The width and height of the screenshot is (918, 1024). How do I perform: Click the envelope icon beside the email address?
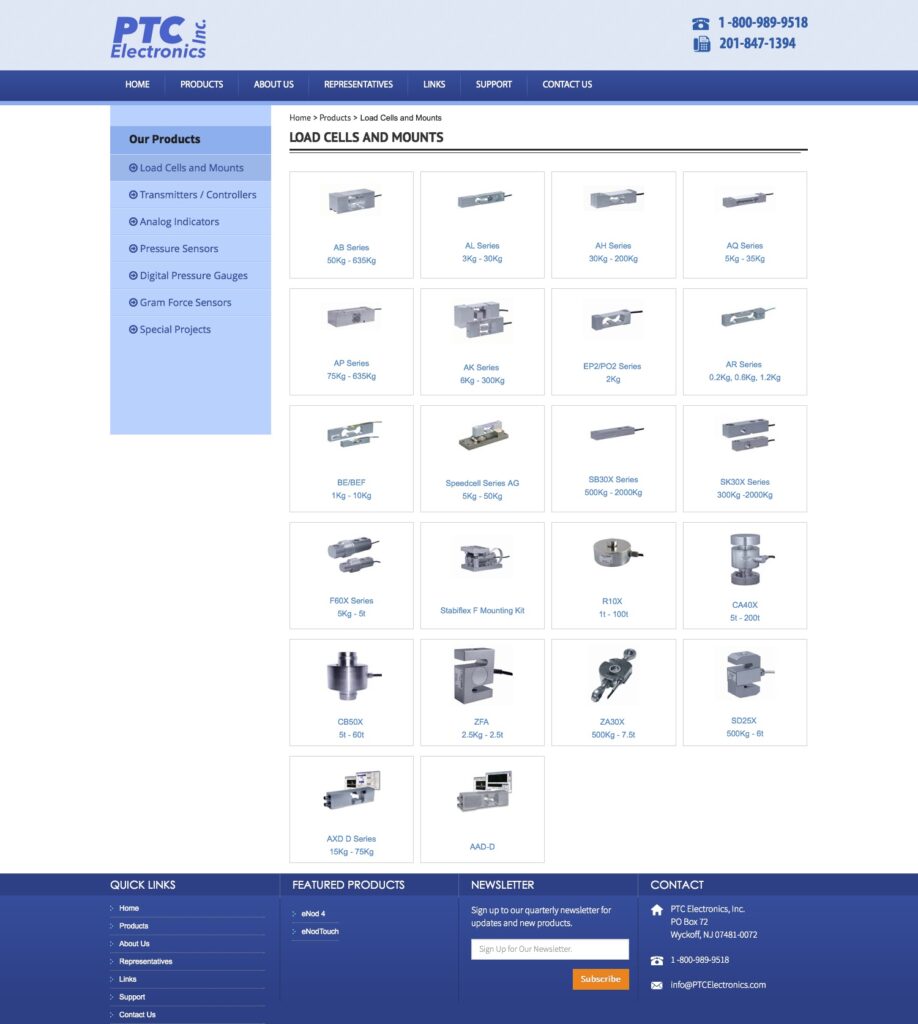pos(657,985)
